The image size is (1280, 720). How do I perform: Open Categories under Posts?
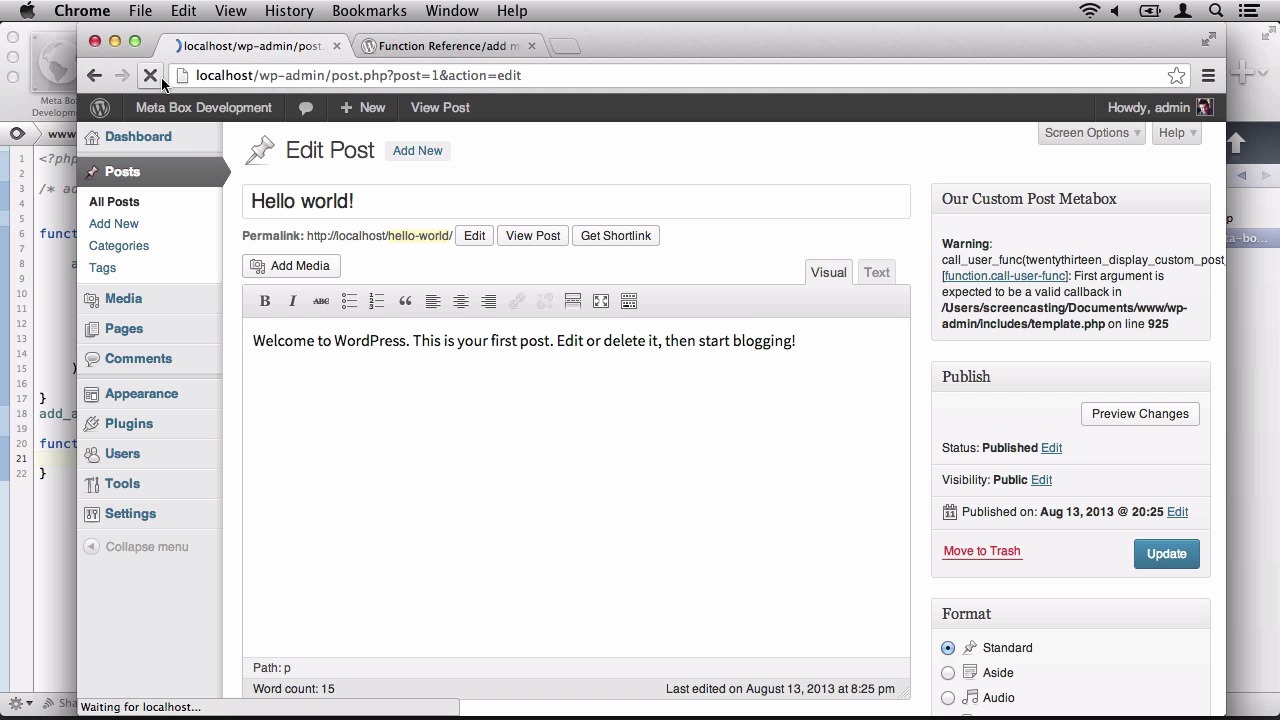point(119,246)
